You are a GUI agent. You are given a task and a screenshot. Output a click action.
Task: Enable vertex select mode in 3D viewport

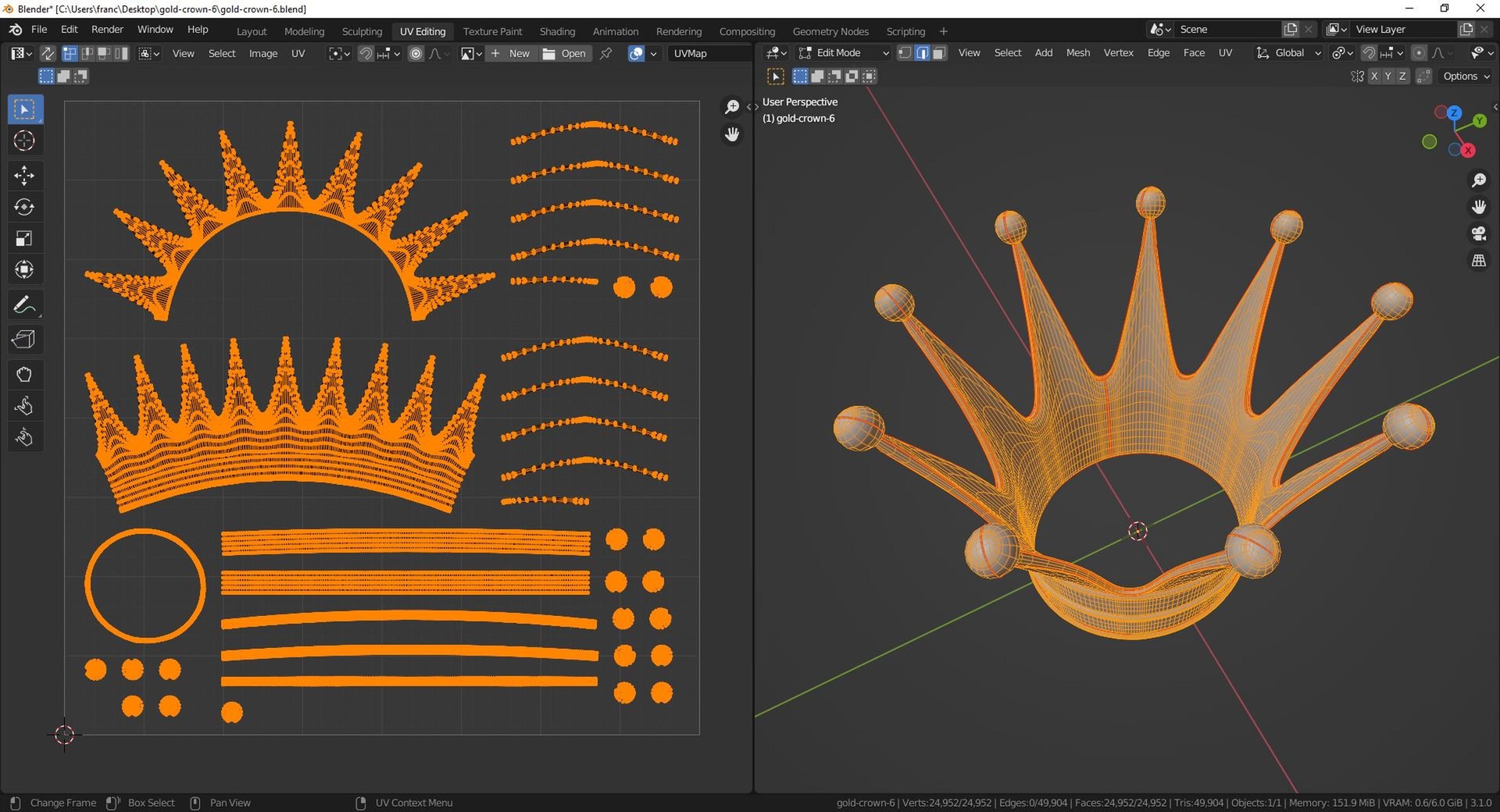905,52
